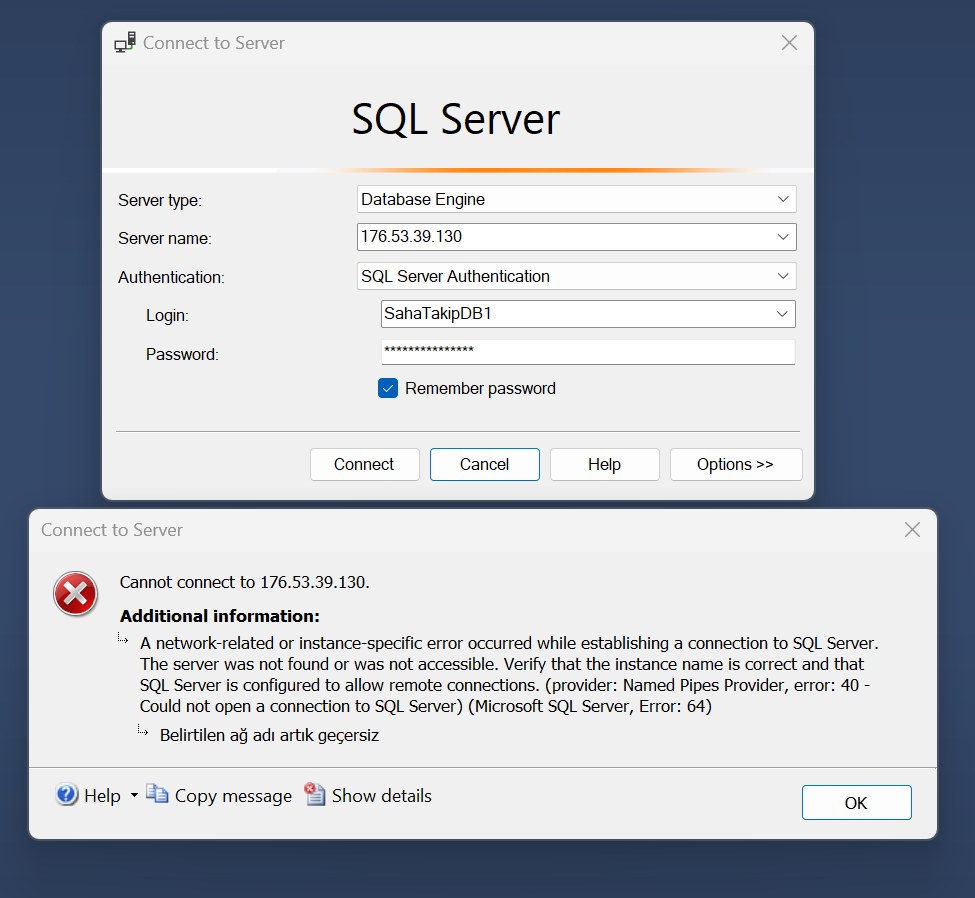Viewport: 975px width, 898px height.
Task: Click the SQL Server banner title
Action: pyautogui.click(x=456, y=119)
